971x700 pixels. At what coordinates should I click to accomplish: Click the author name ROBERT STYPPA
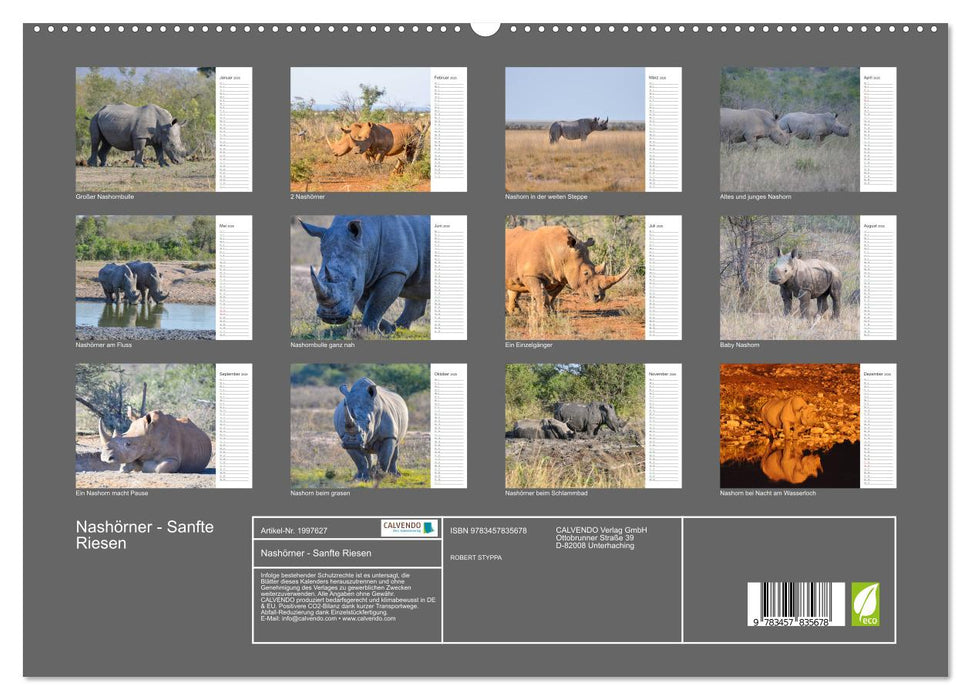click(x=476, y=557)
